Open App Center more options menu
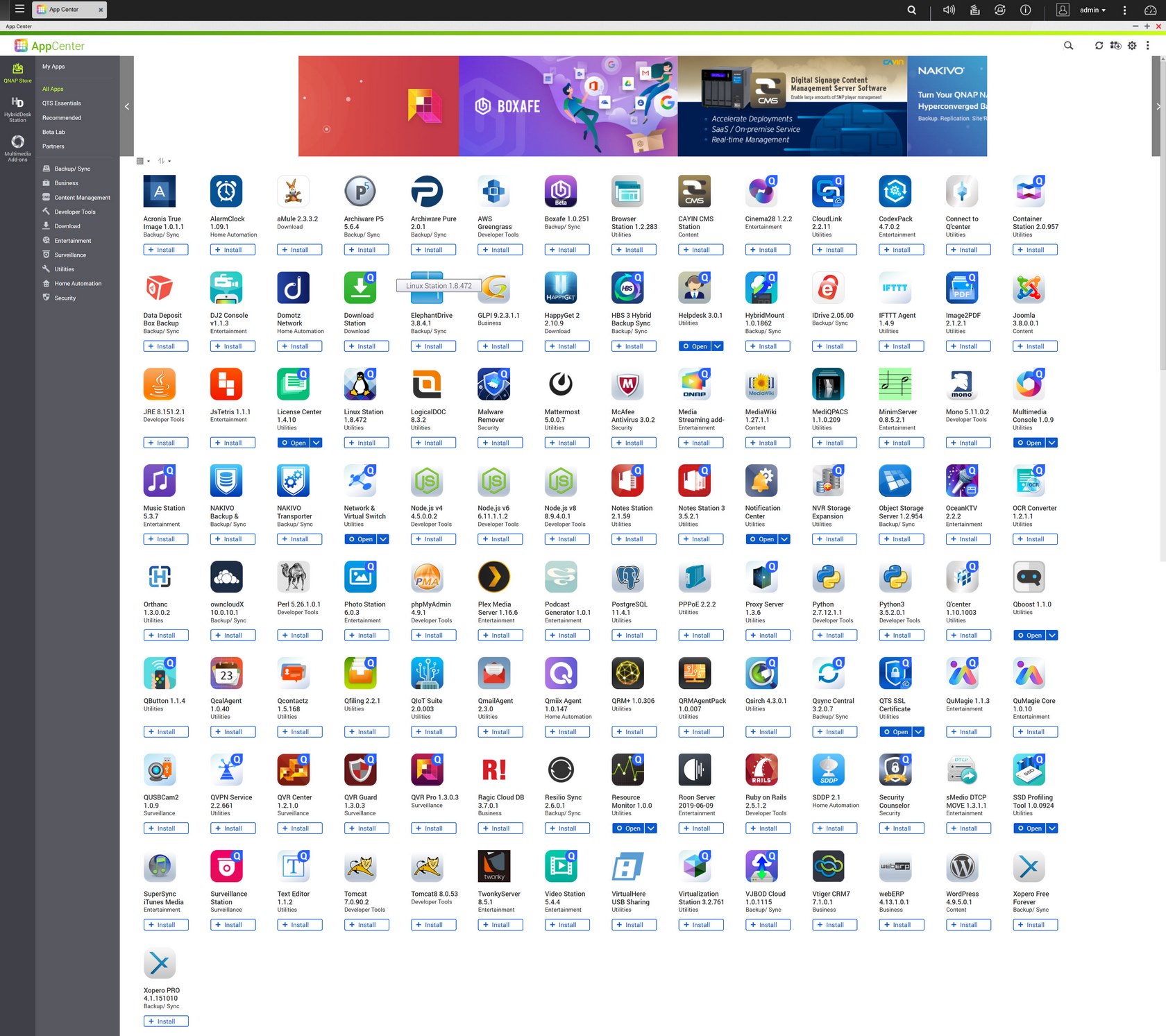 [1147, 46]
